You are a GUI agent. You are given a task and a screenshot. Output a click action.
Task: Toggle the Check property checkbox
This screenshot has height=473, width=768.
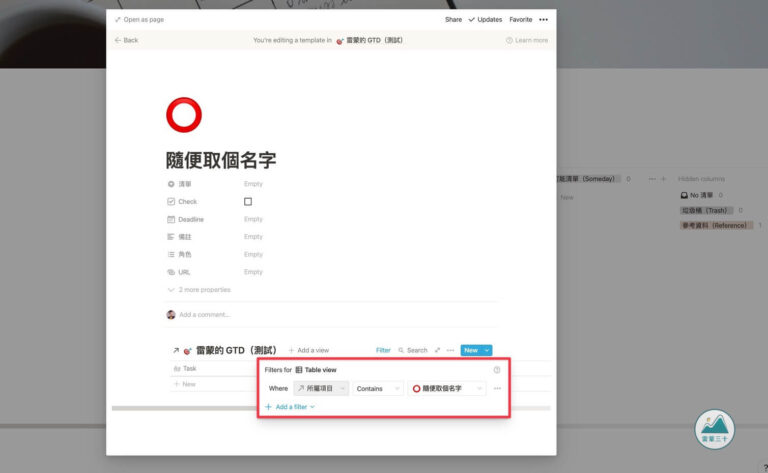point(248,202)
